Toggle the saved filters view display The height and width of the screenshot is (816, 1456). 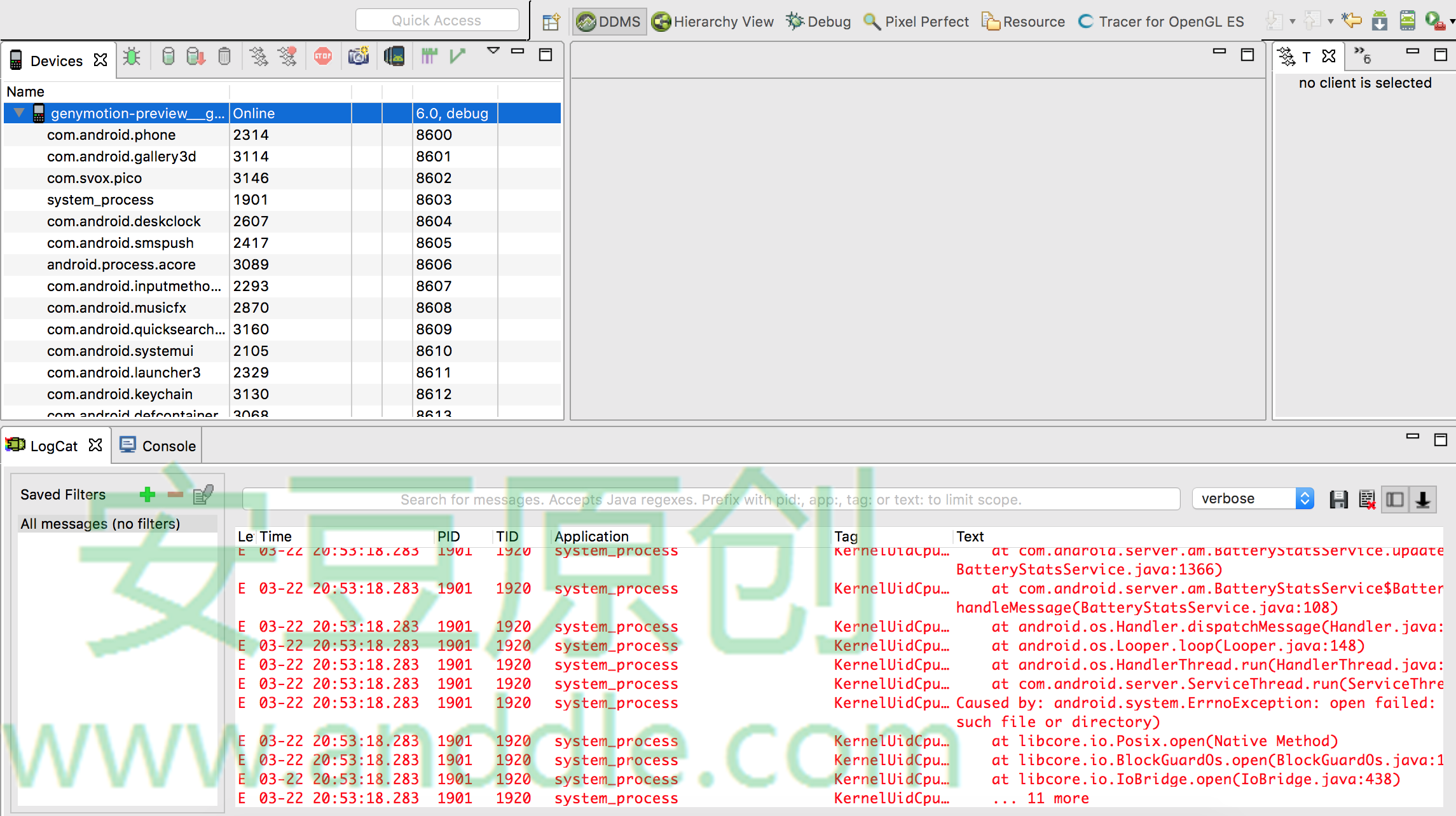[x=1395, y=500]
